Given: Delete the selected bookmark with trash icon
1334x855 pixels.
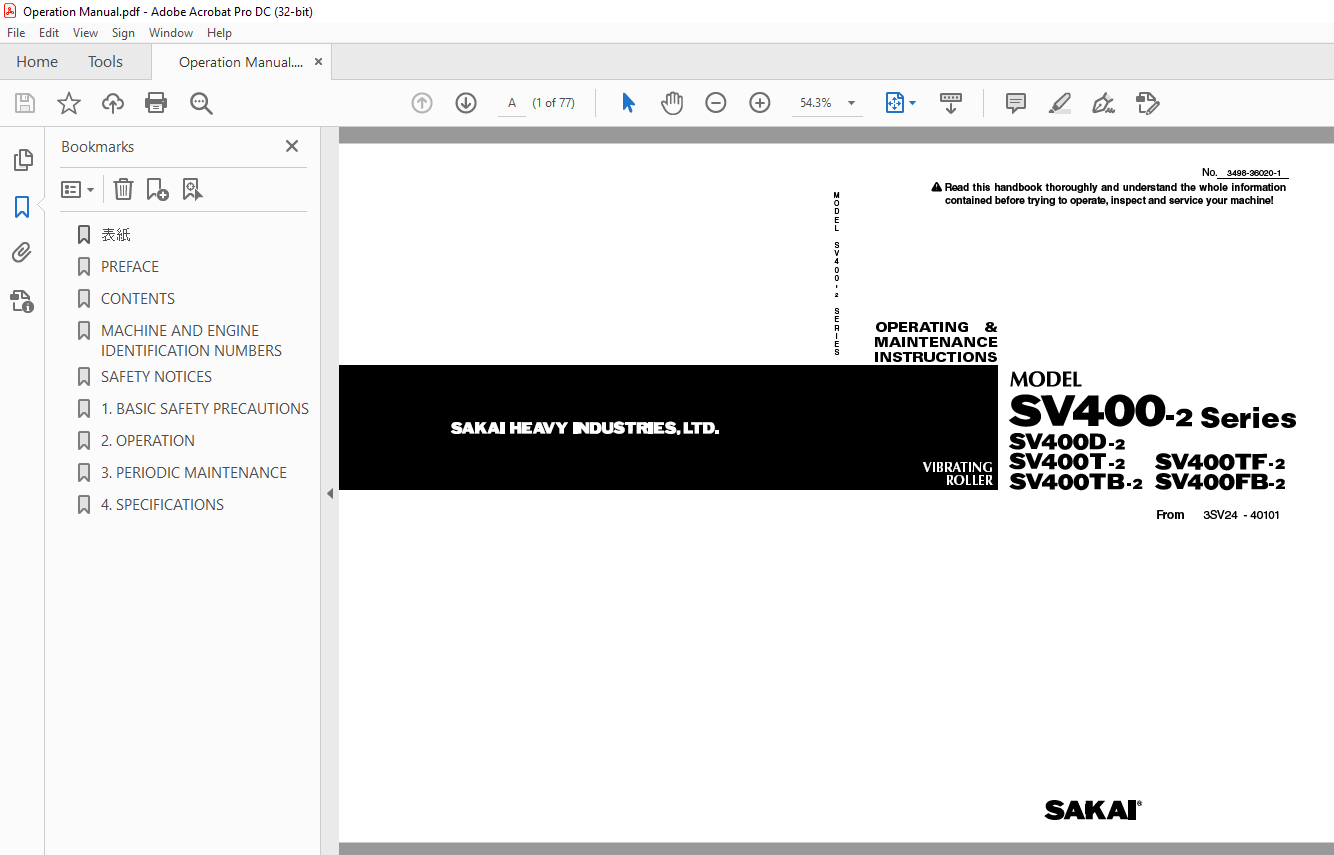Looking at the screenshot, I should [123, 189].
